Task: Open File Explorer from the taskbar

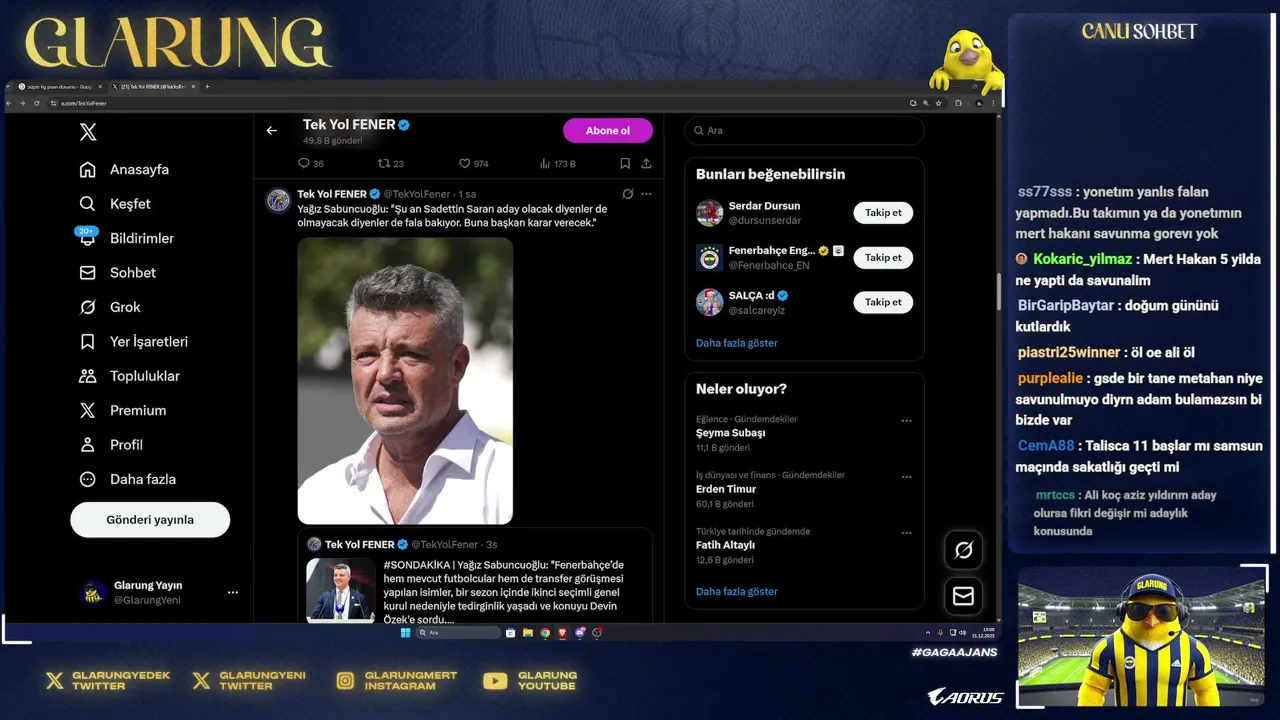Action: [528, 633]
